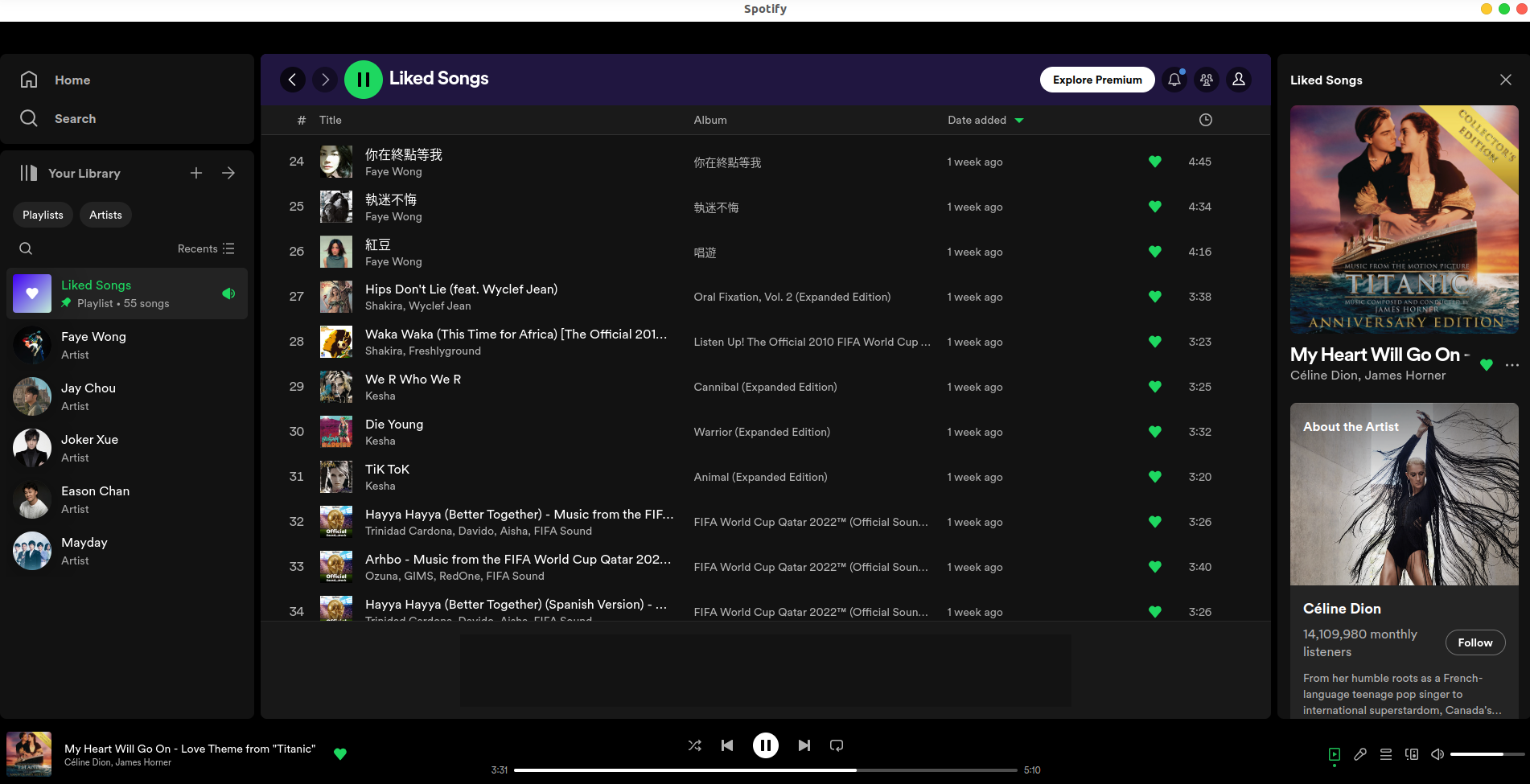This screenshot has width=1530, height=784.
Task: Pause playback in bottom player
Action: tap(766, 745)
